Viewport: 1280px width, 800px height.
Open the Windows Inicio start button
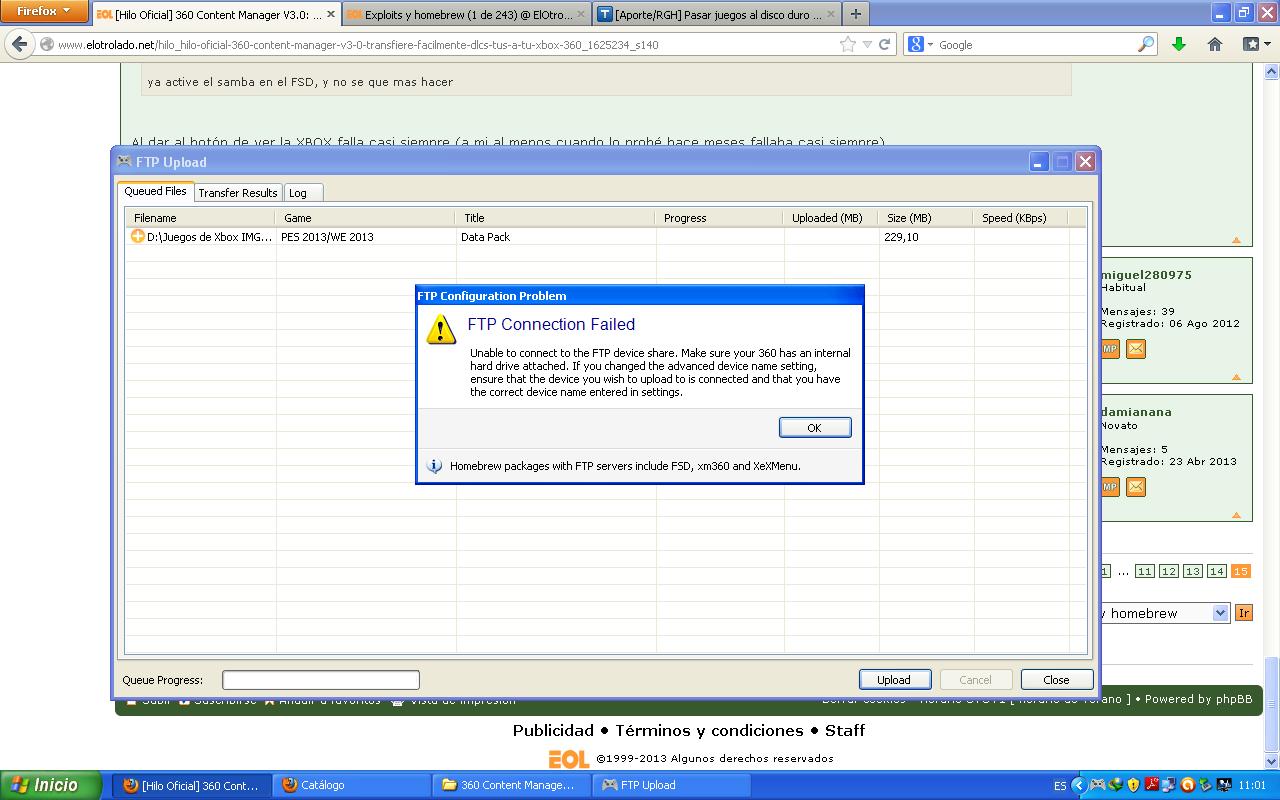pos(51,785)
